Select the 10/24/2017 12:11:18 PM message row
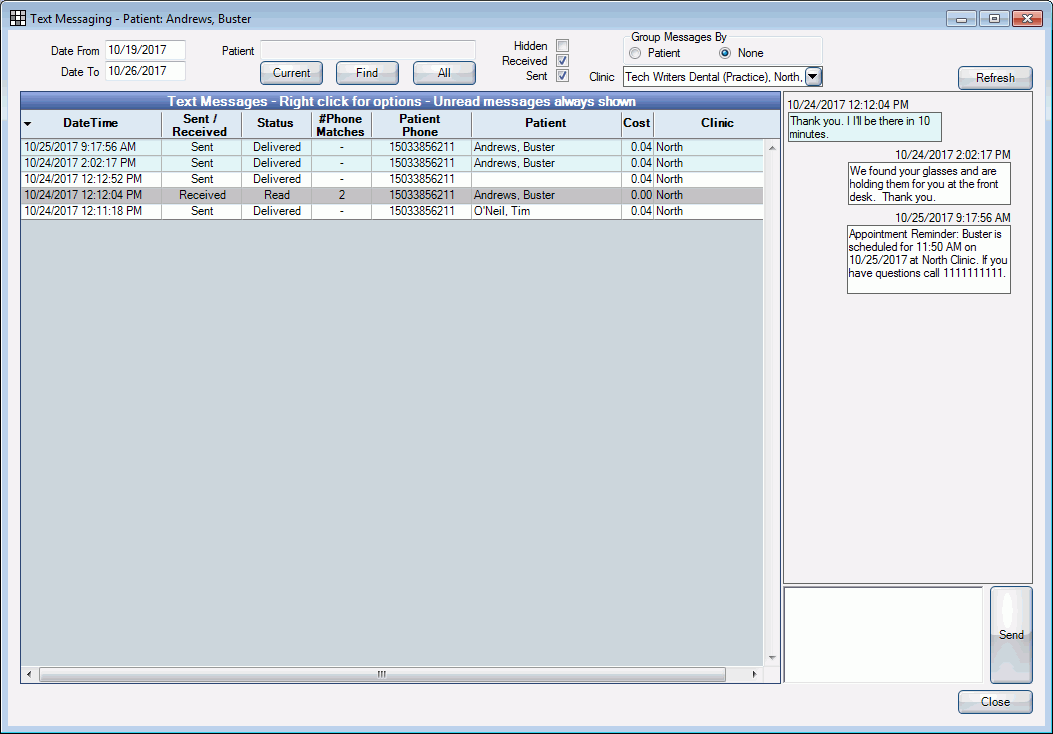Image resolution: width=1053 pixels, height=734 pixels. [392, 212]
